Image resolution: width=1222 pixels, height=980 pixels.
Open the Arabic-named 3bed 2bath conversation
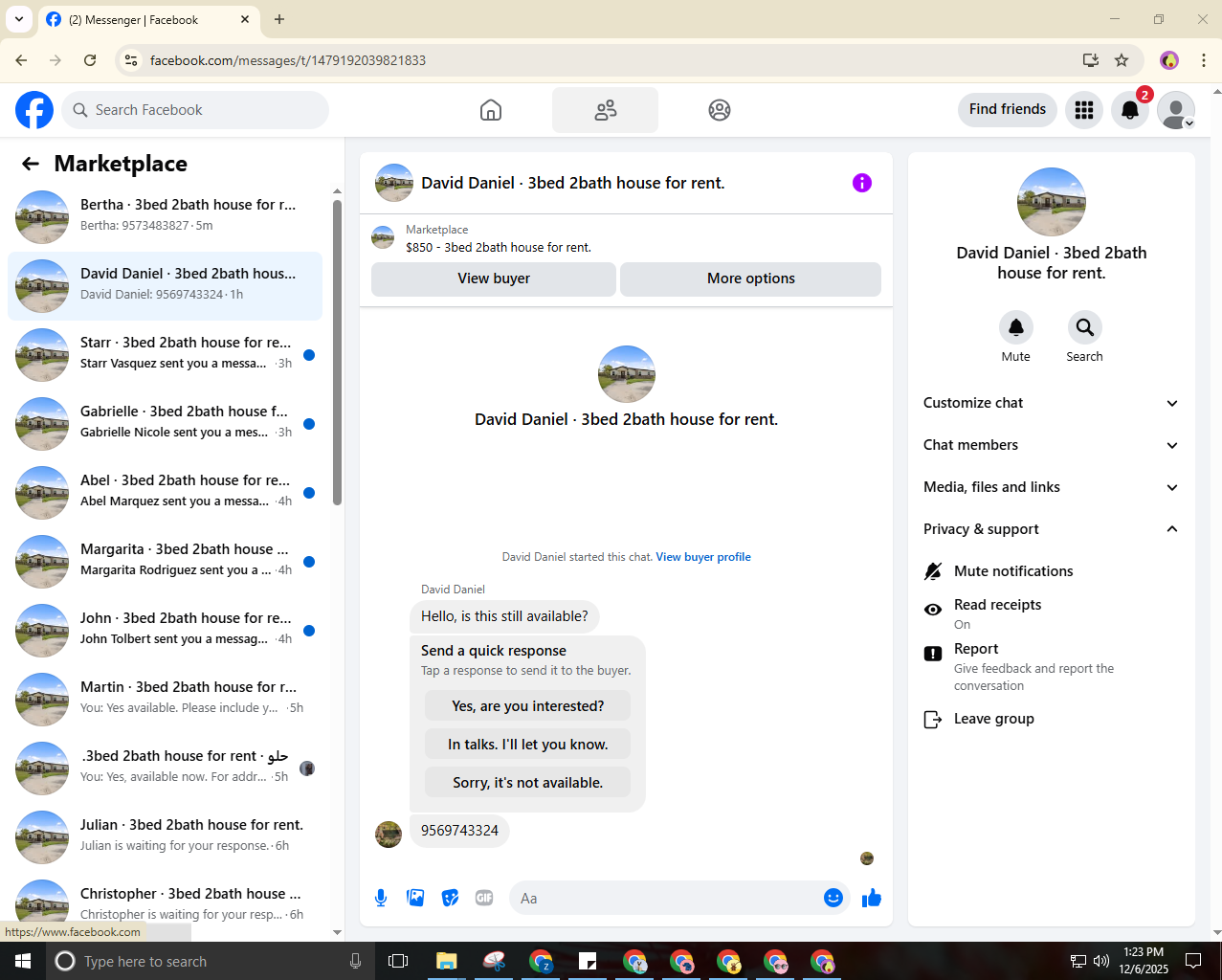click(165, 768)
